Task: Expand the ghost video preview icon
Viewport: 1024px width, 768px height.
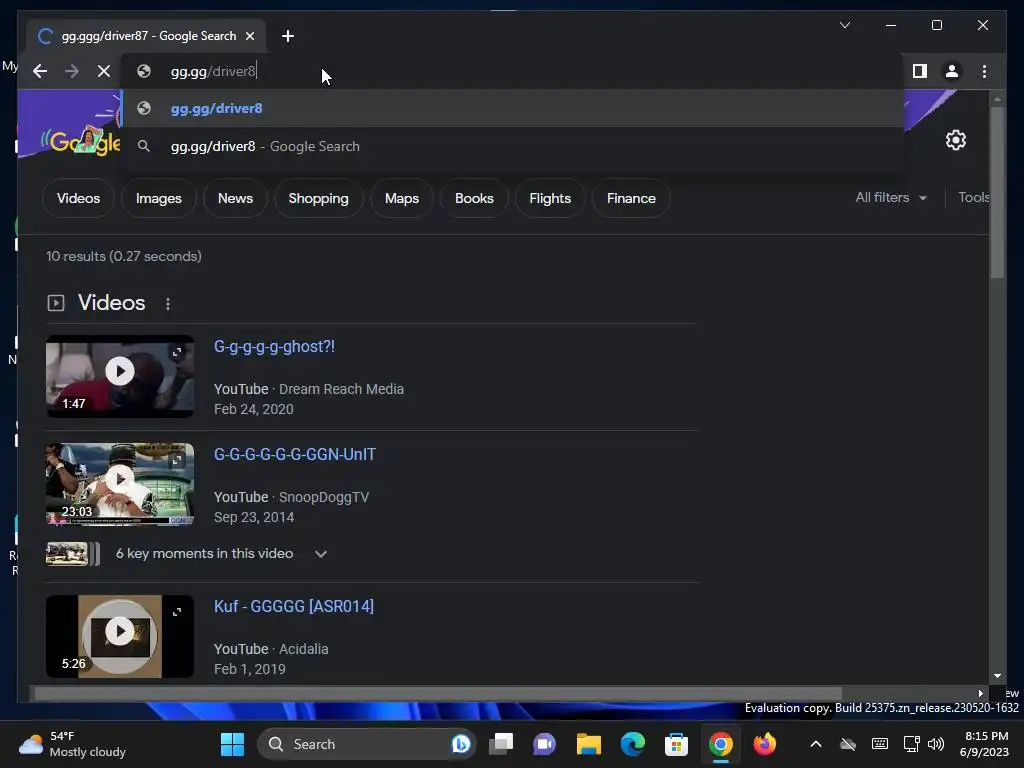Action: click(177, 352)
